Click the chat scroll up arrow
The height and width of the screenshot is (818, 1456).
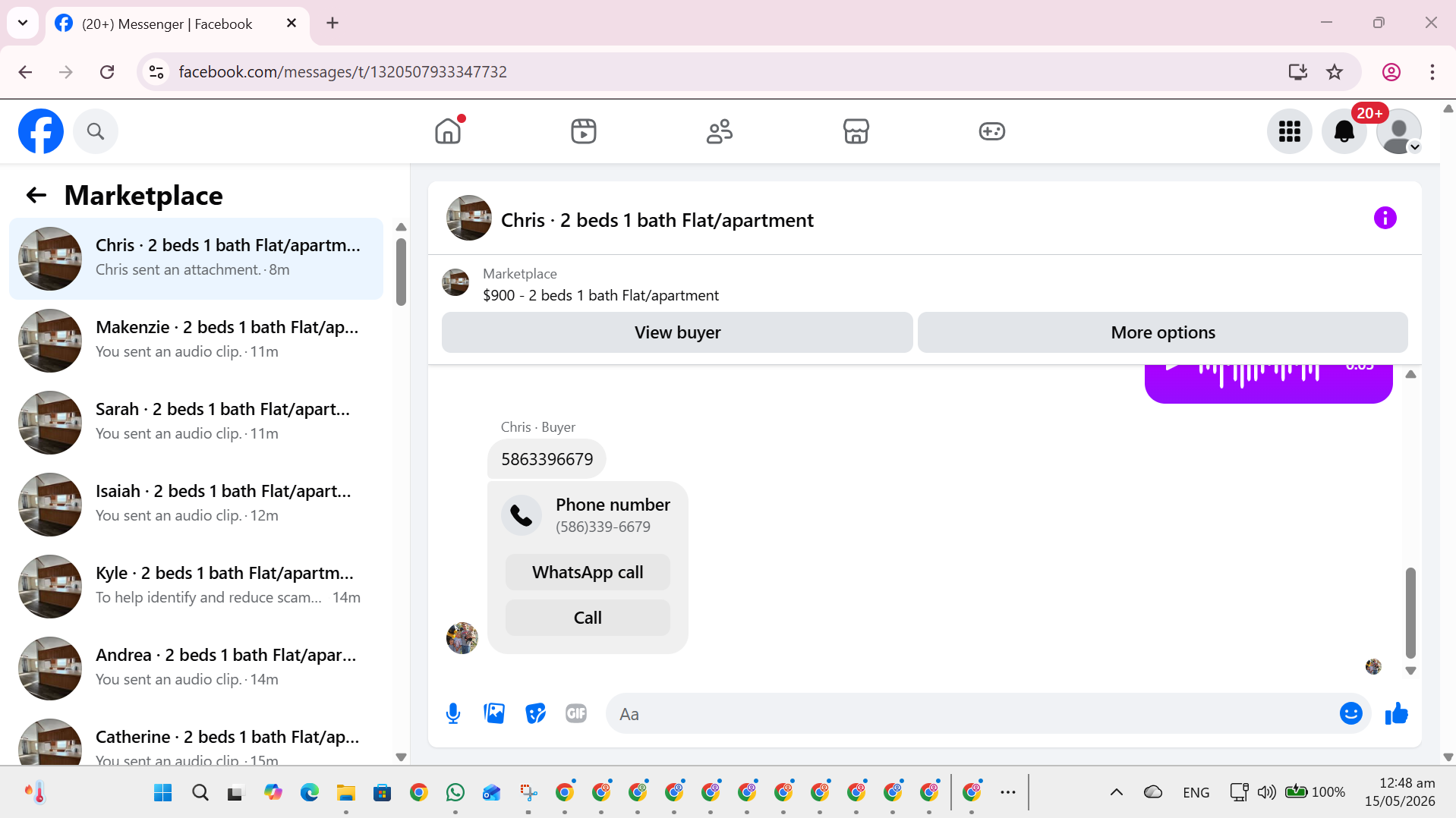tap(1410, 374)
